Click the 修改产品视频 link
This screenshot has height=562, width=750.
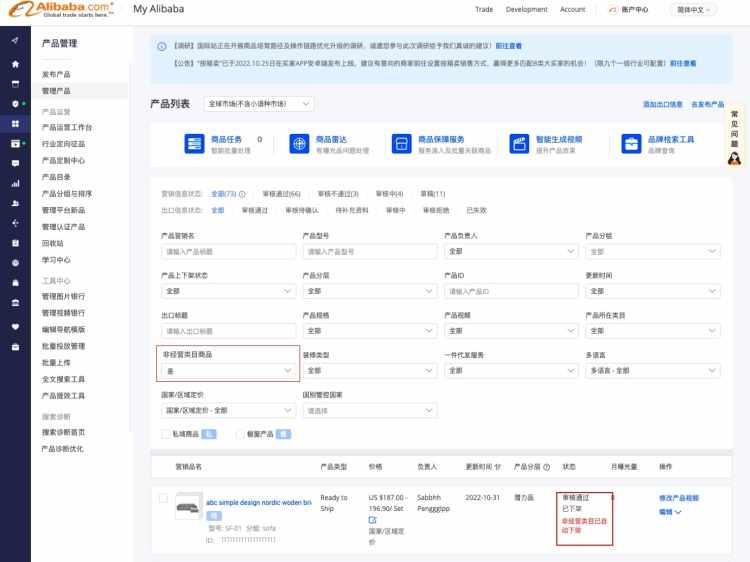pyautogui.click(x=679, y=498)
